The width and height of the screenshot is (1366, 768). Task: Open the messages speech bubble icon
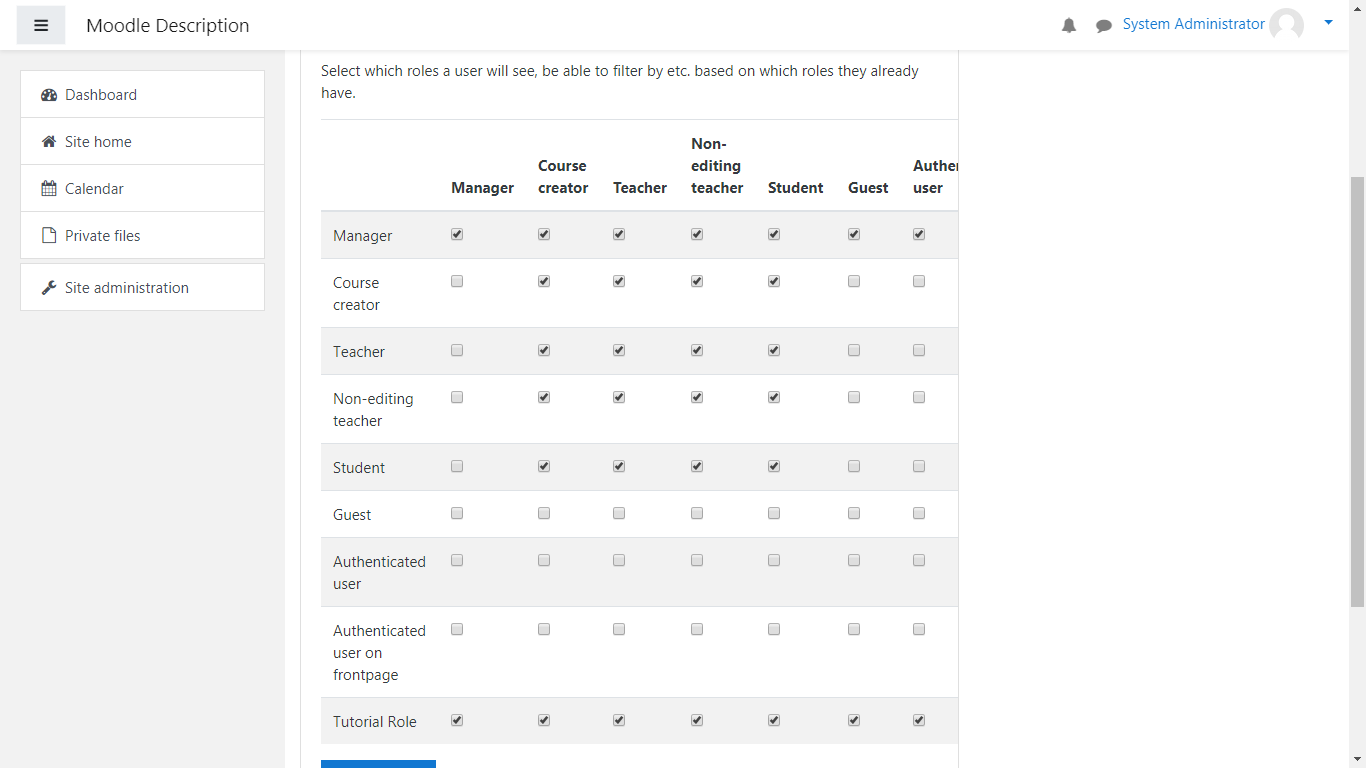(1104, 26)
